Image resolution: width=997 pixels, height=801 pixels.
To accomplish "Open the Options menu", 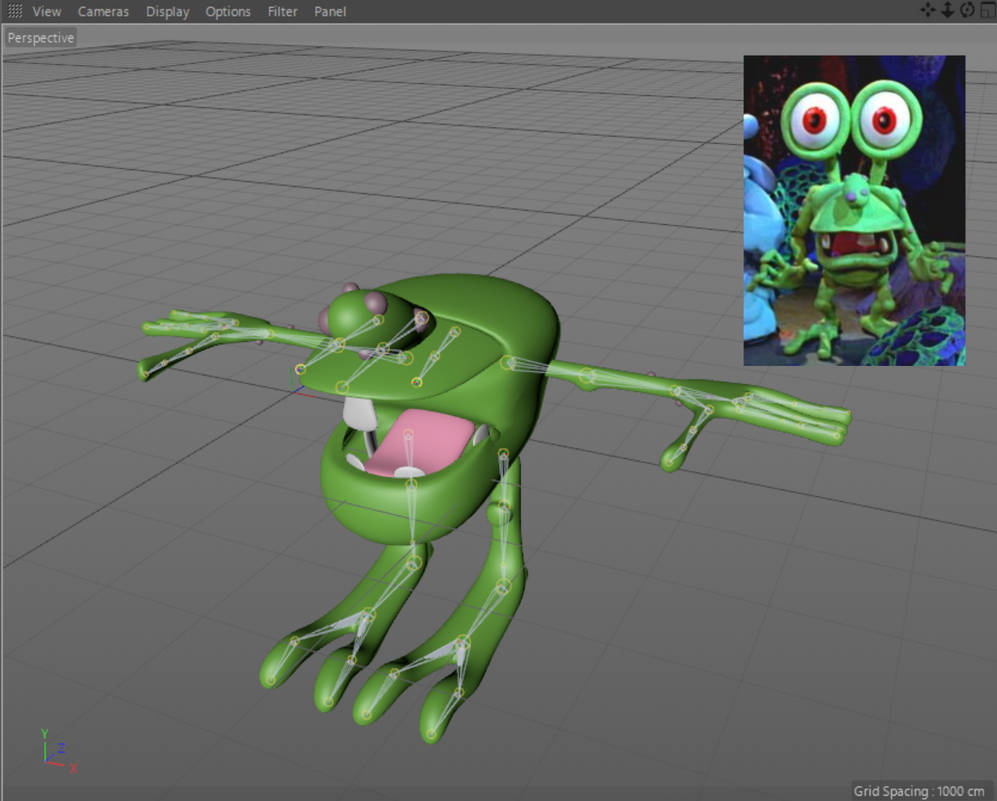I will (228, 11).
